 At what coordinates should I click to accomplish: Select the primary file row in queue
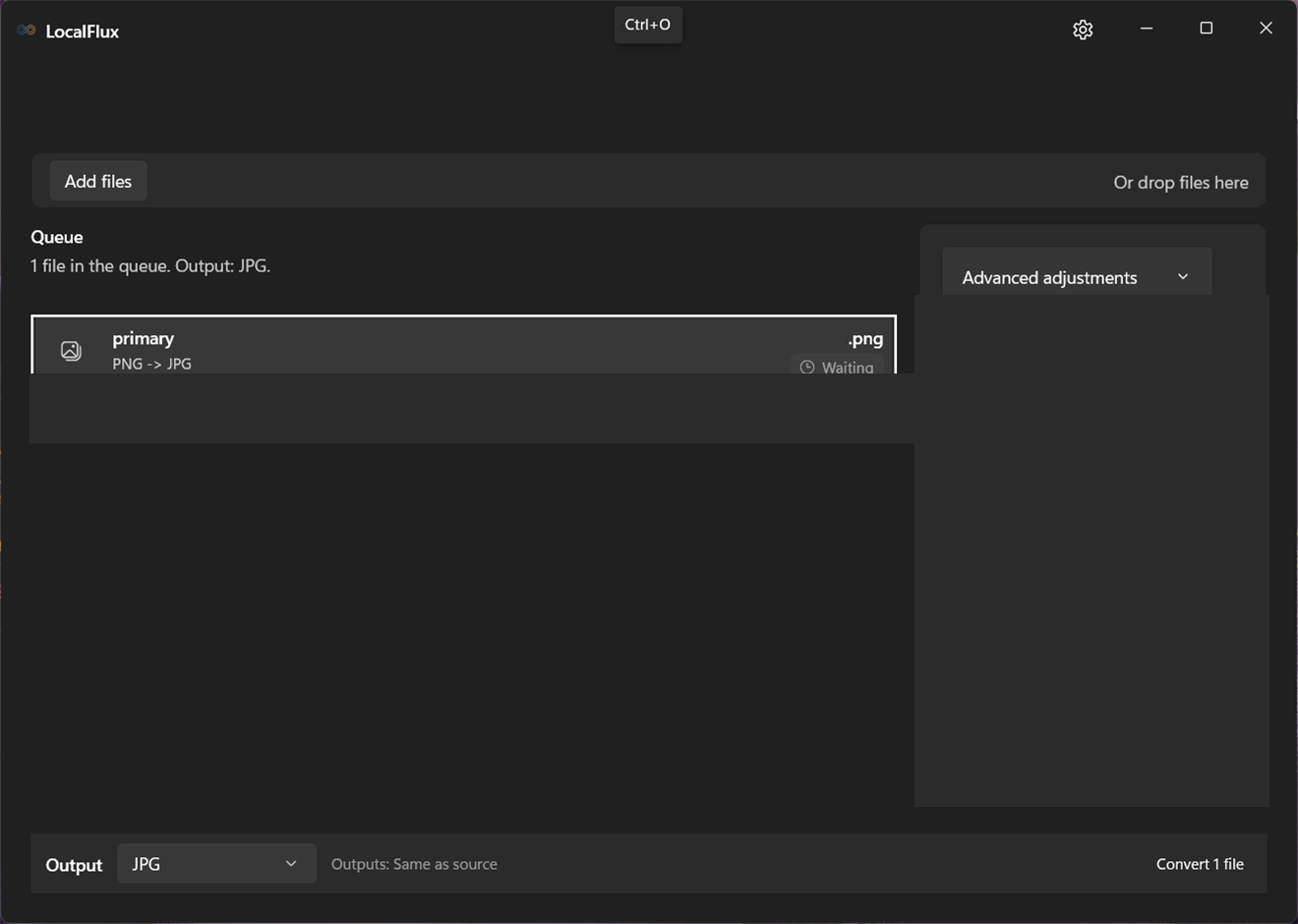[x=463, y=345]
